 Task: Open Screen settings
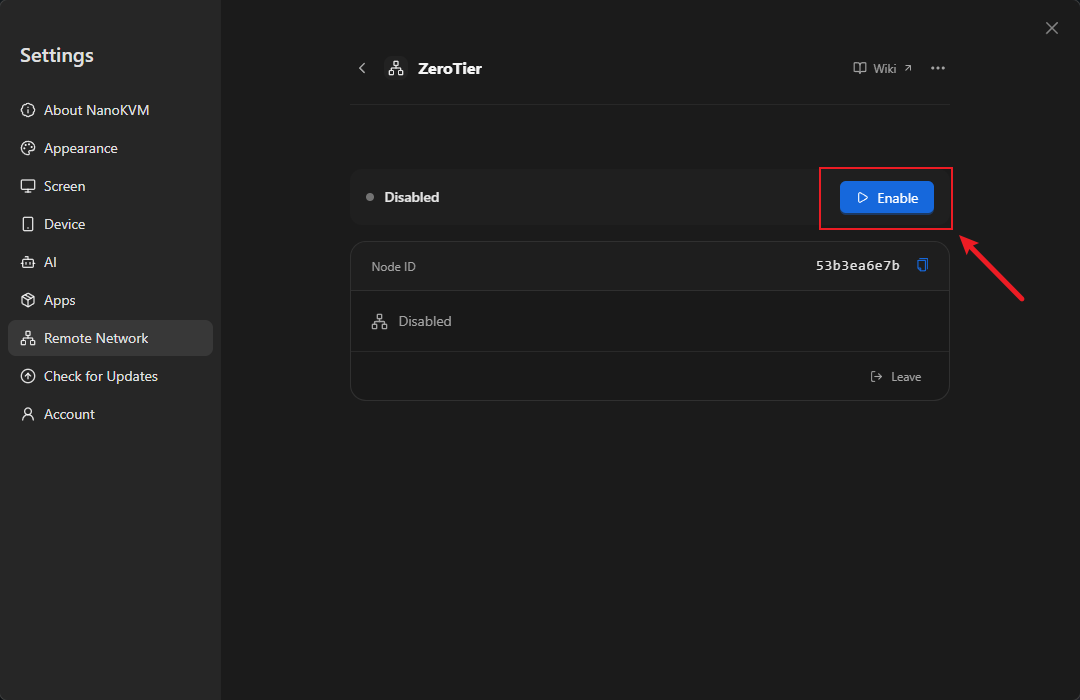point(110,186)
